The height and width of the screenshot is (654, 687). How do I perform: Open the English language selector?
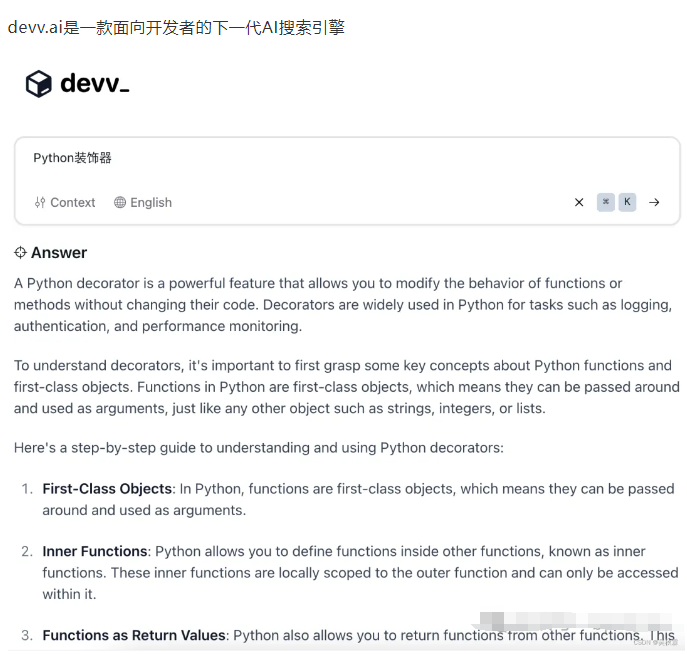(143, 202)
